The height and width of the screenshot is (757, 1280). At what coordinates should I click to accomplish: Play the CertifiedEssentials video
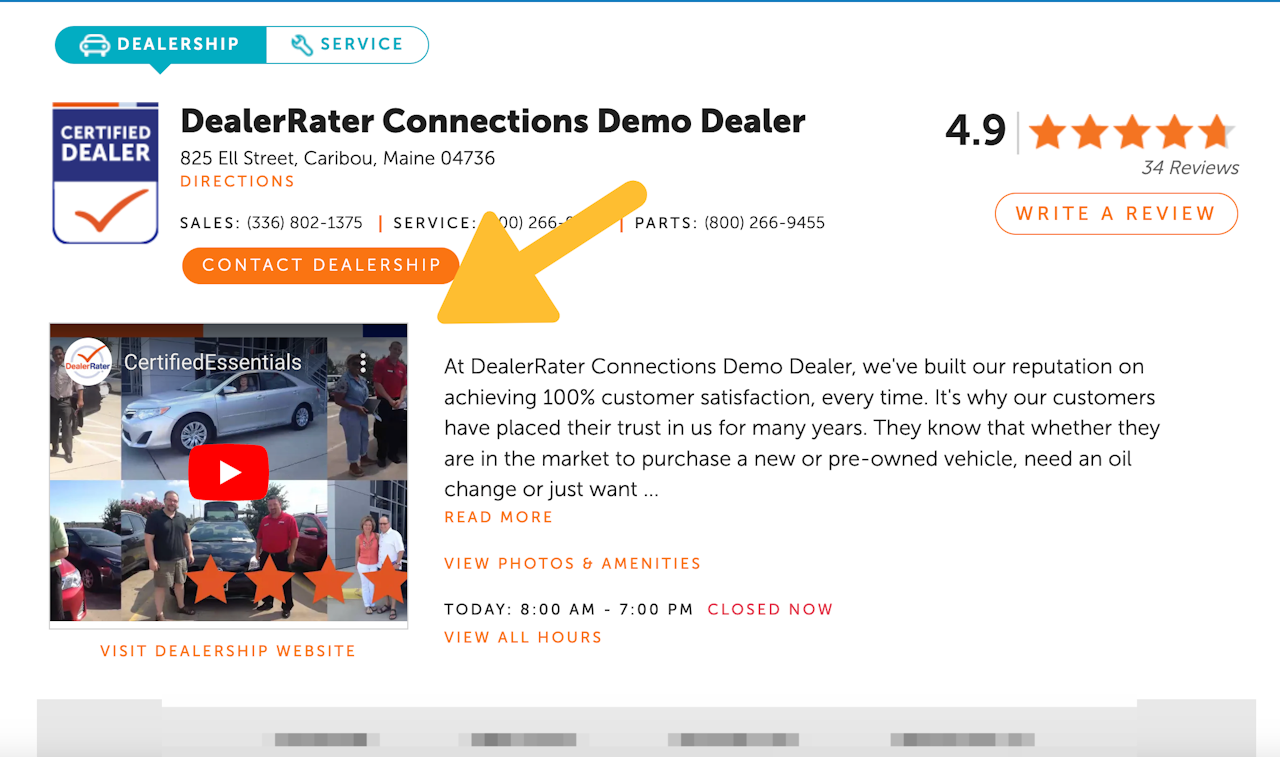point(229,472)
